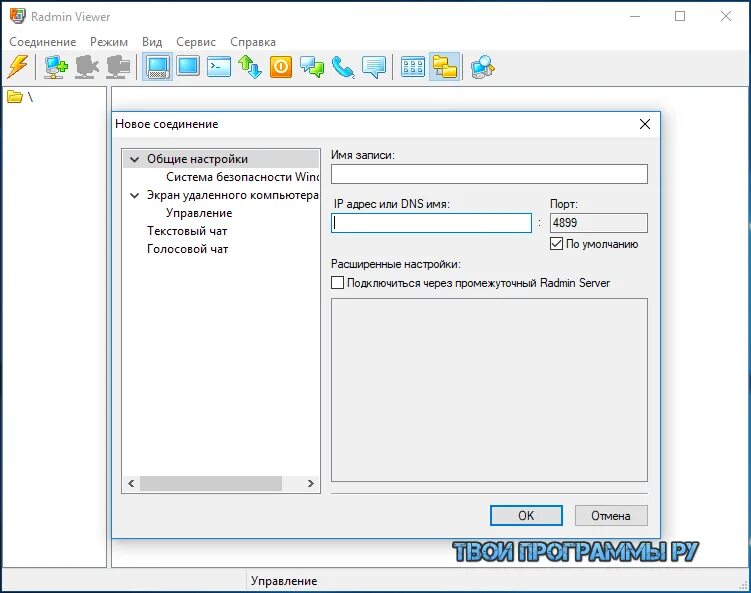Screen dimensions: 751x593
Task: Collapse the Общие настройки tree node
Action: click(135, 159)
